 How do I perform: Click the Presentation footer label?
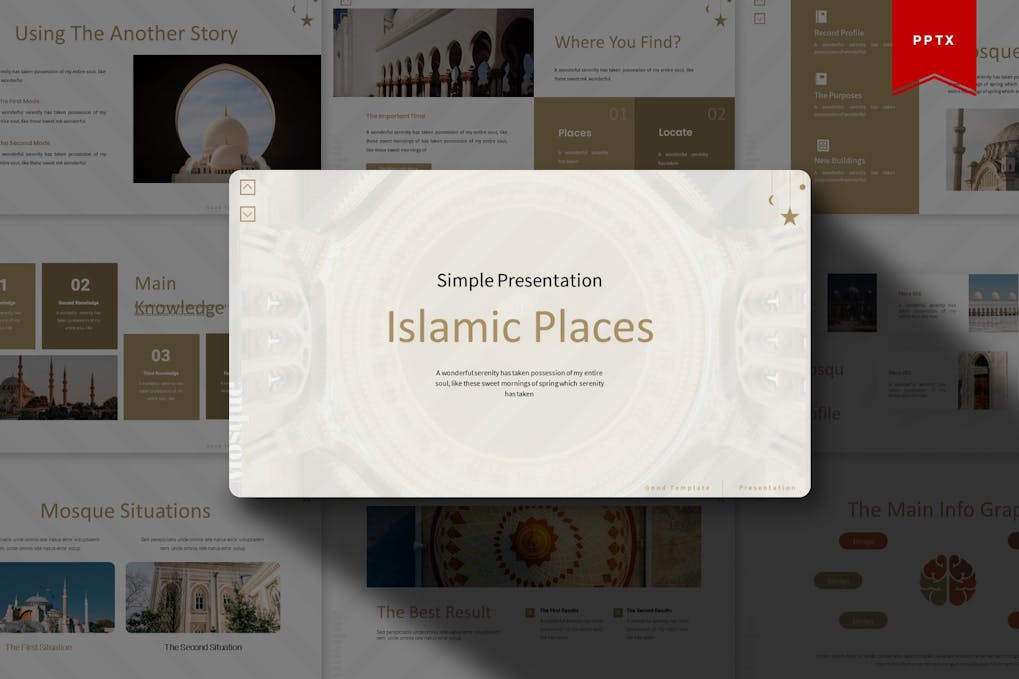tap(766, 487)
